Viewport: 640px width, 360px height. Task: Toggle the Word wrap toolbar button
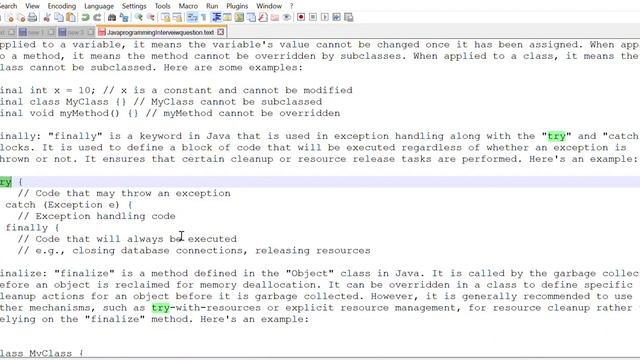coord(192,18)
